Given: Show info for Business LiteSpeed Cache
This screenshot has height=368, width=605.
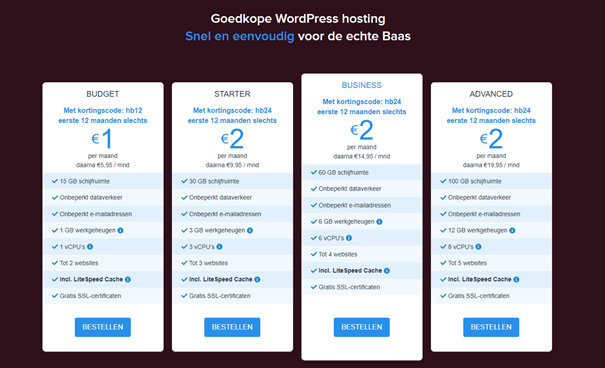Looking at the screenshot, I should [x=387, y=271].
